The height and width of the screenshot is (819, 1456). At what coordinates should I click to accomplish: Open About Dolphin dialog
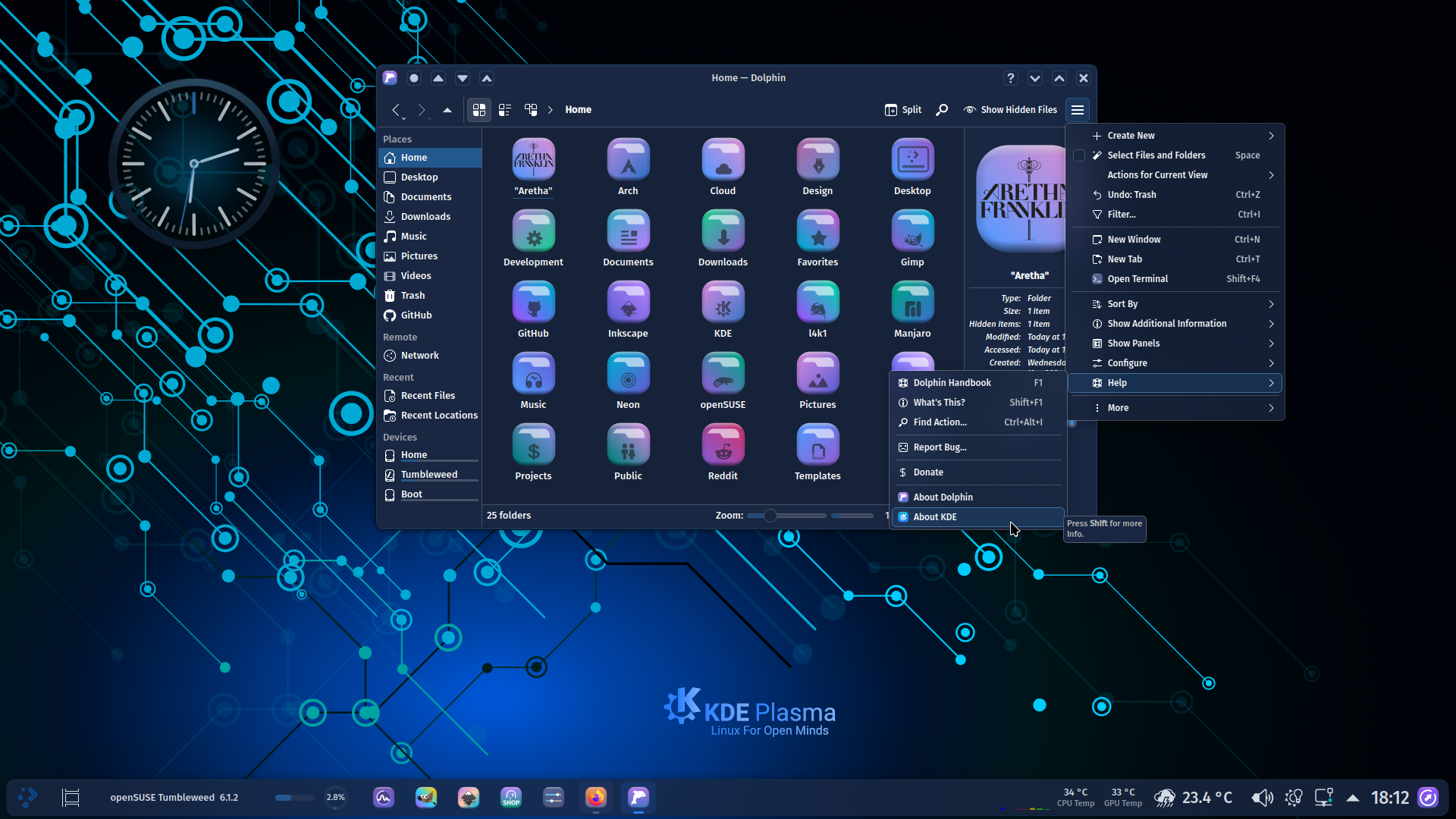[978, 497]
